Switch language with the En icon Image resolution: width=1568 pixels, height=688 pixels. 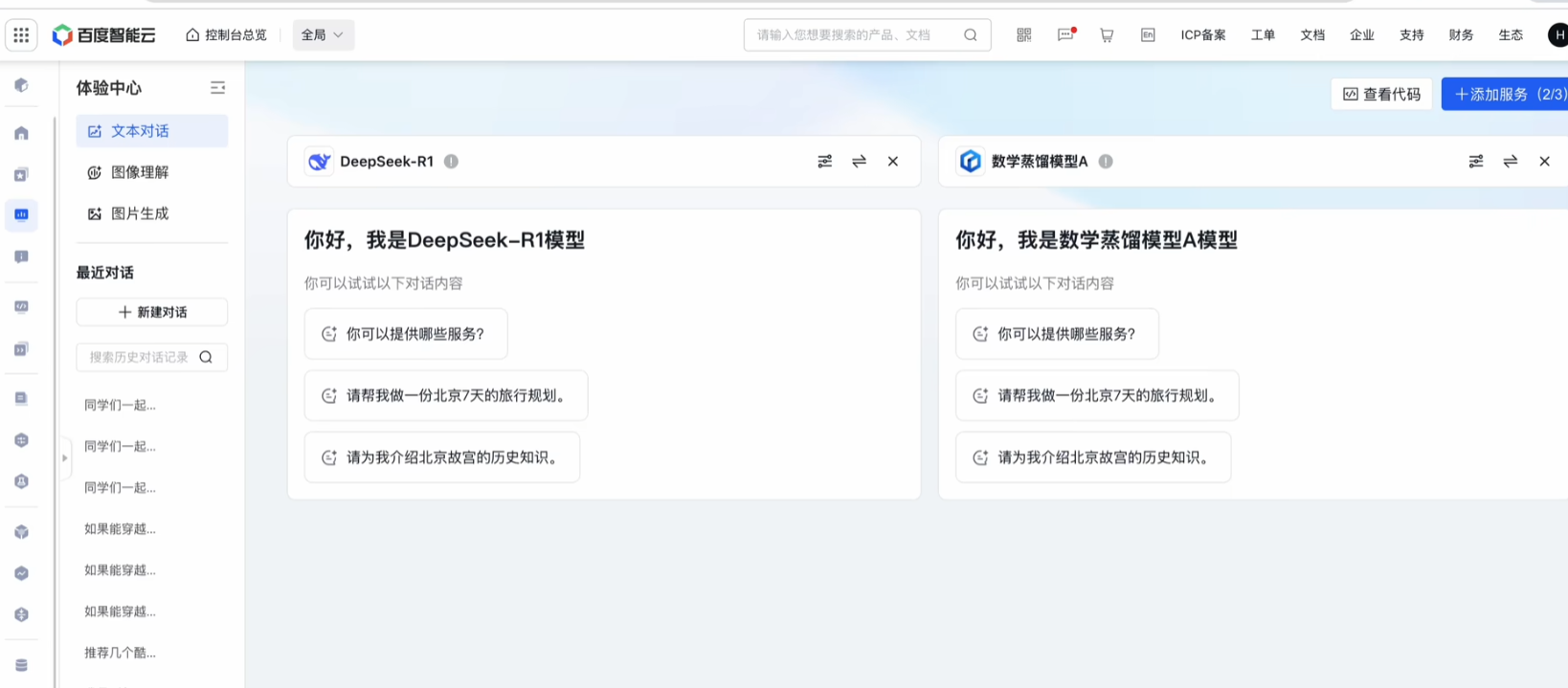point(1148,35)
